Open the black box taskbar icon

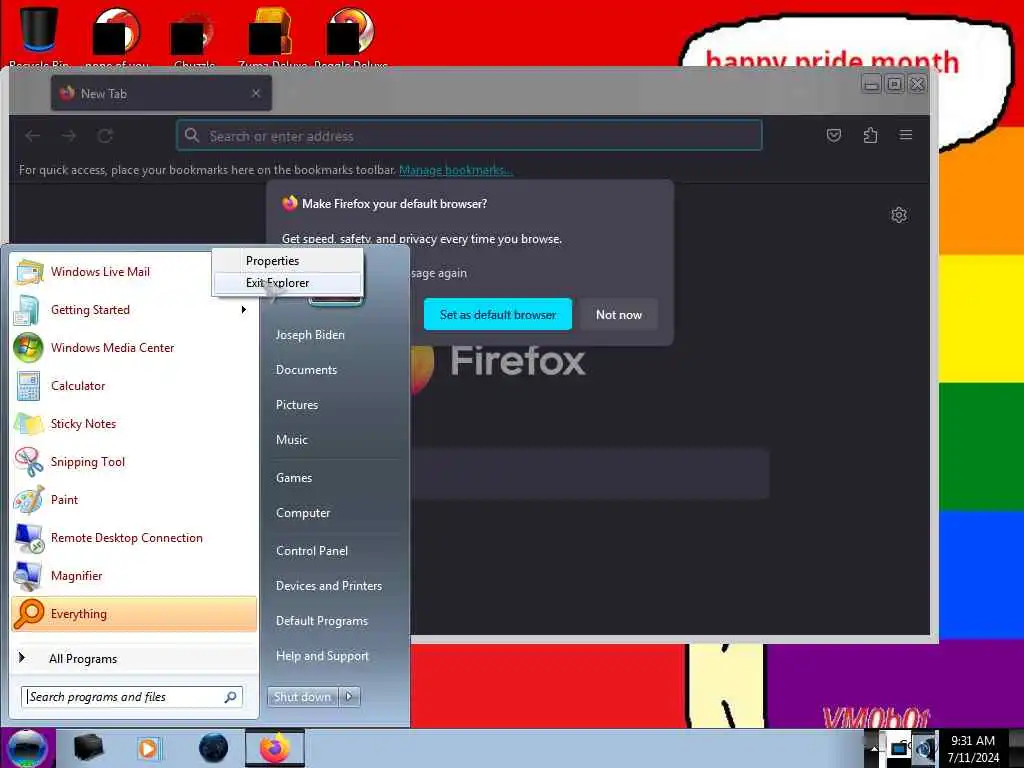pyautogui.click(x=88, y=748)
